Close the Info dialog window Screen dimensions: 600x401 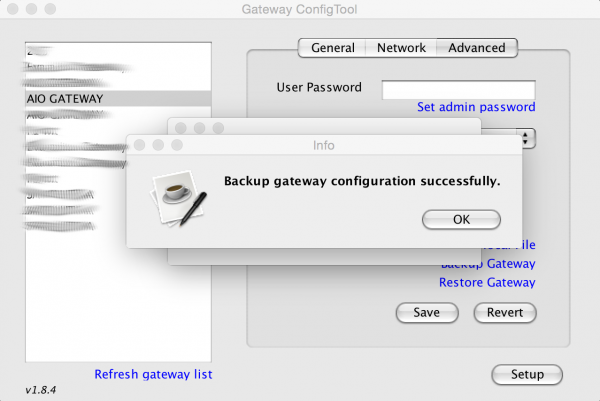tap(141, 145)
